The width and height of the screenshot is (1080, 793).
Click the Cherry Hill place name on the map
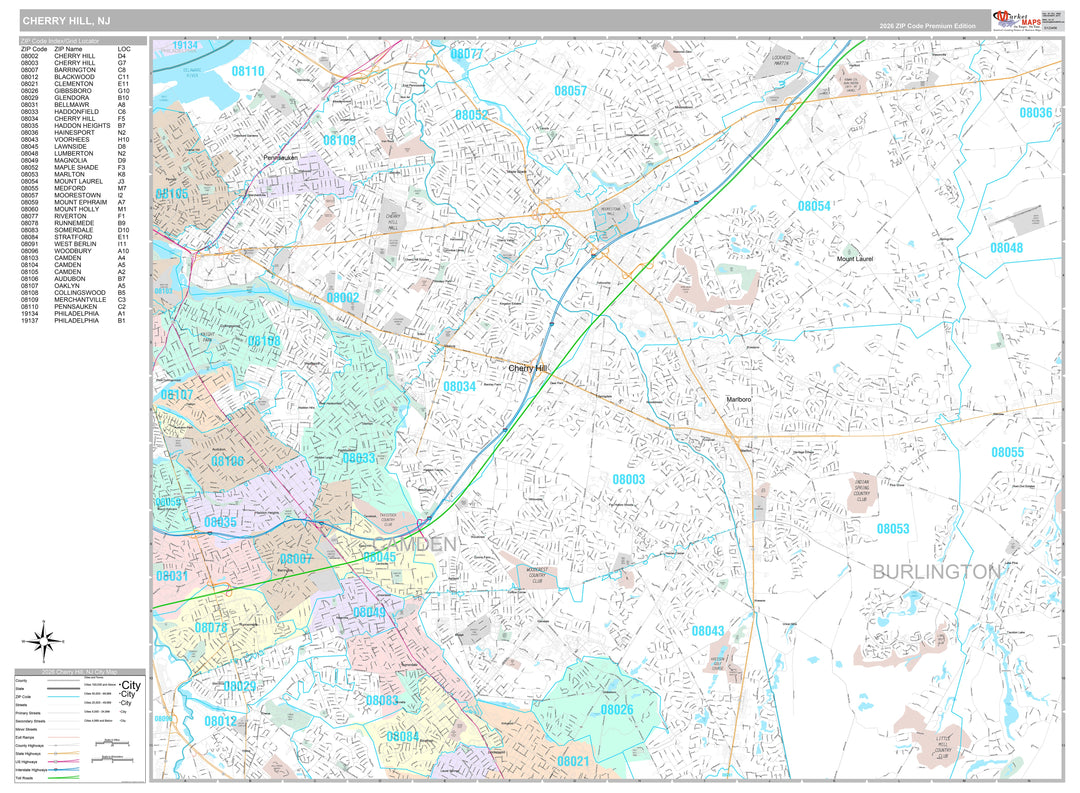(x=528, y=369)
